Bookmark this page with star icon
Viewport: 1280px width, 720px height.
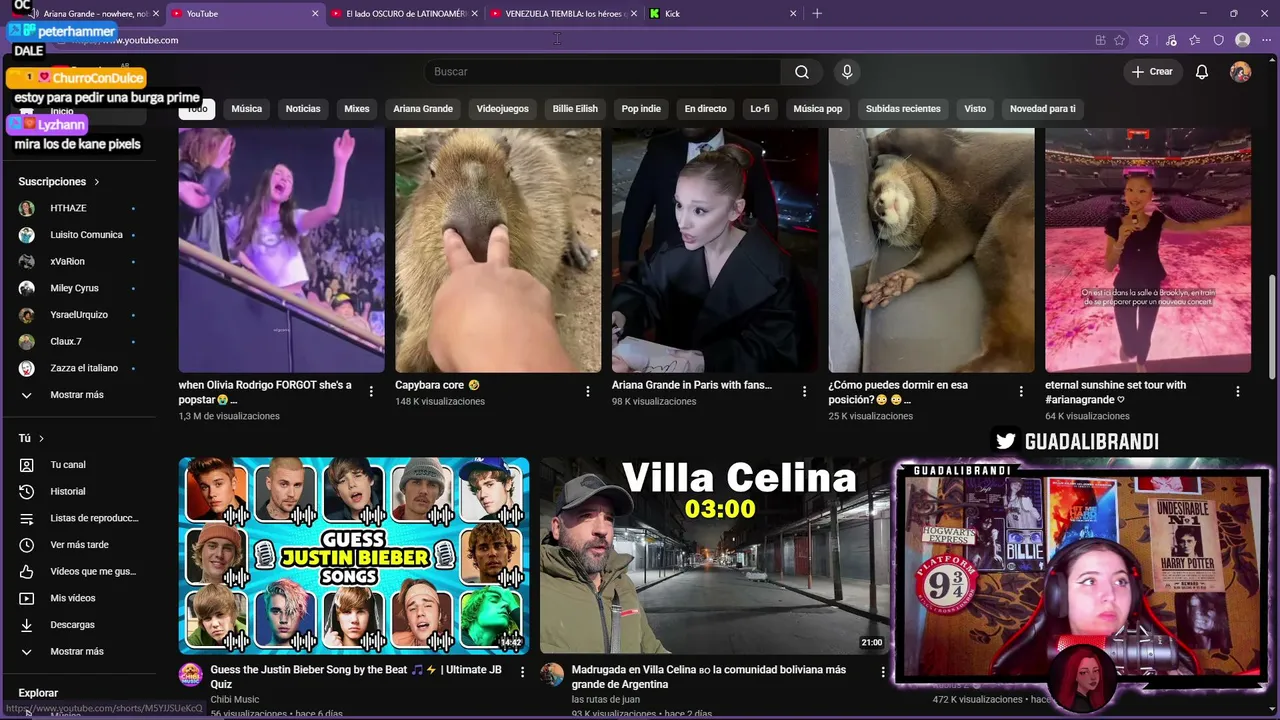pos(1119,40)
